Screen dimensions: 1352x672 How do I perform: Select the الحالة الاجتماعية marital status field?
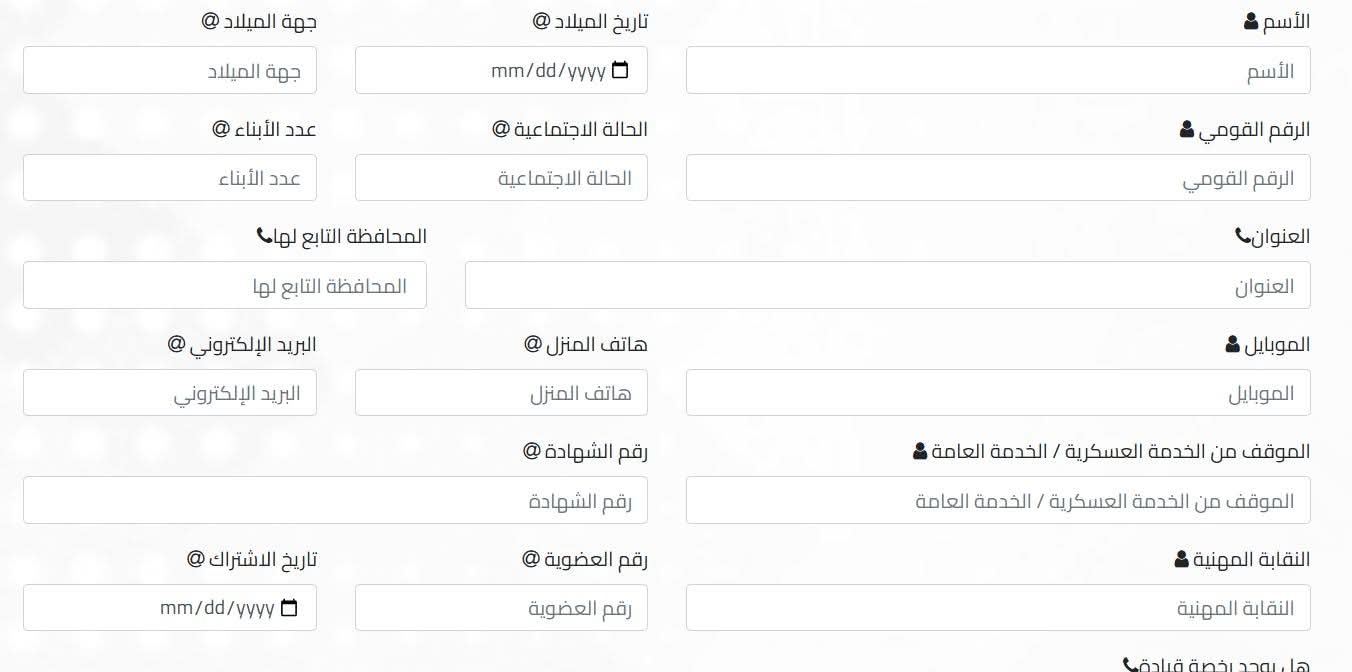[x=501, y=177]
